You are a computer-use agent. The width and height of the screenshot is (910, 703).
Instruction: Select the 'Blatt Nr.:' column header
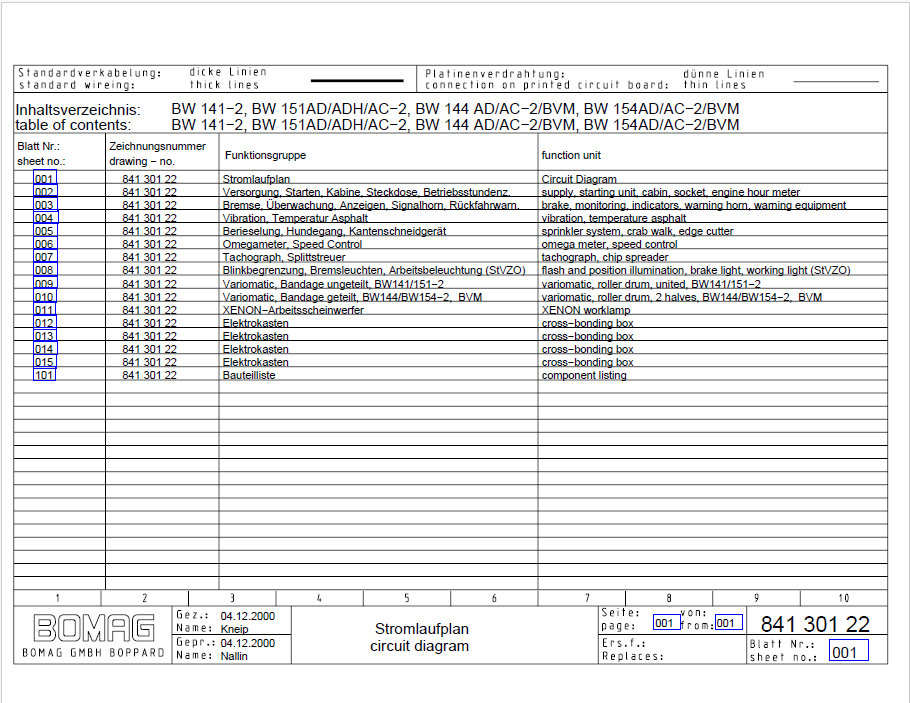point(38,146)
